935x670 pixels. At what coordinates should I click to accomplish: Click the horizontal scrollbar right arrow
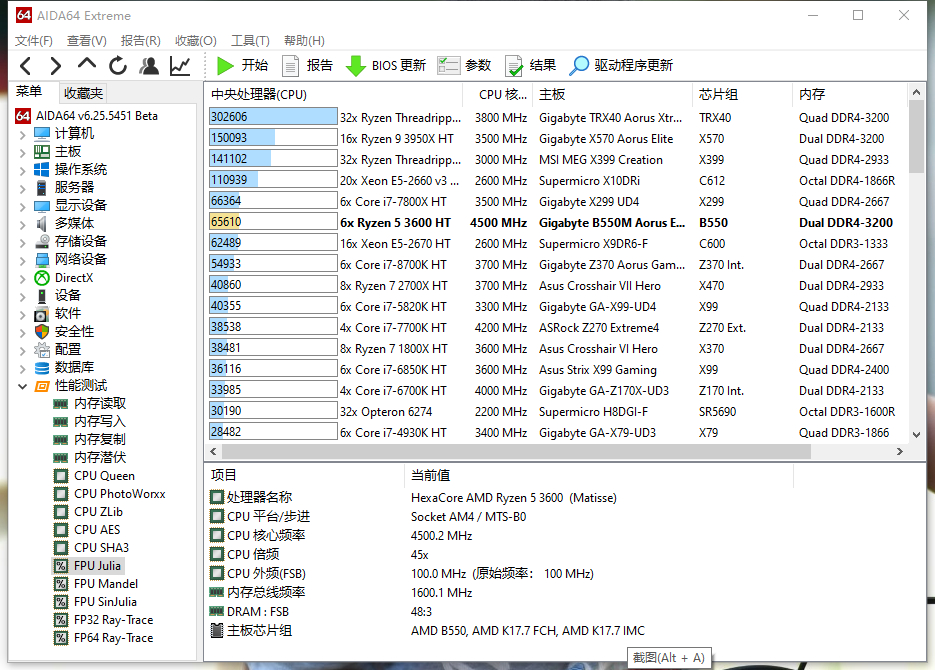(x=900, y=452)
